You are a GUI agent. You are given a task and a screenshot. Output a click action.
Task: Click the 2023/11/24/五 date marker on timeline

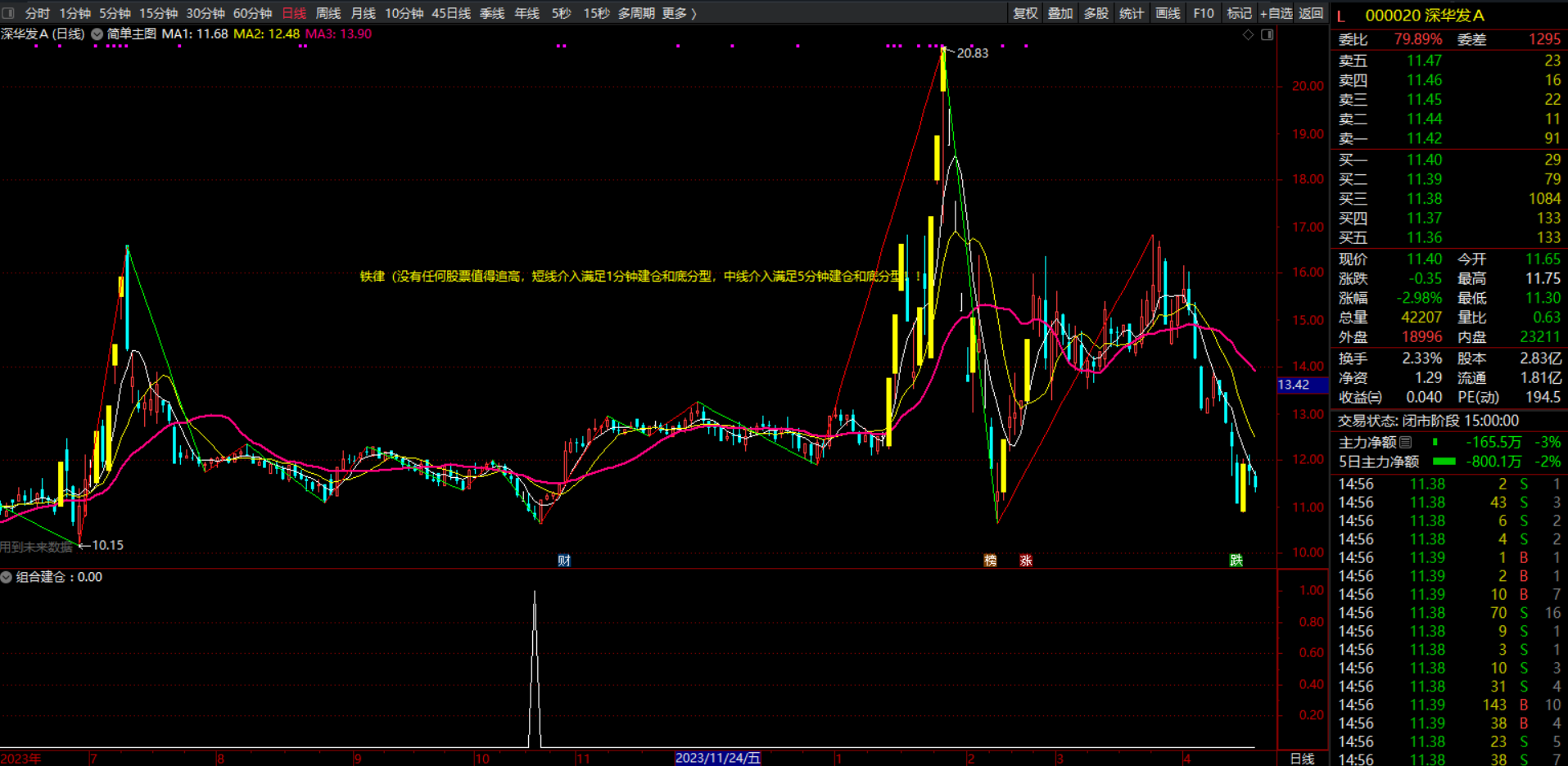(x=718, y=758)
